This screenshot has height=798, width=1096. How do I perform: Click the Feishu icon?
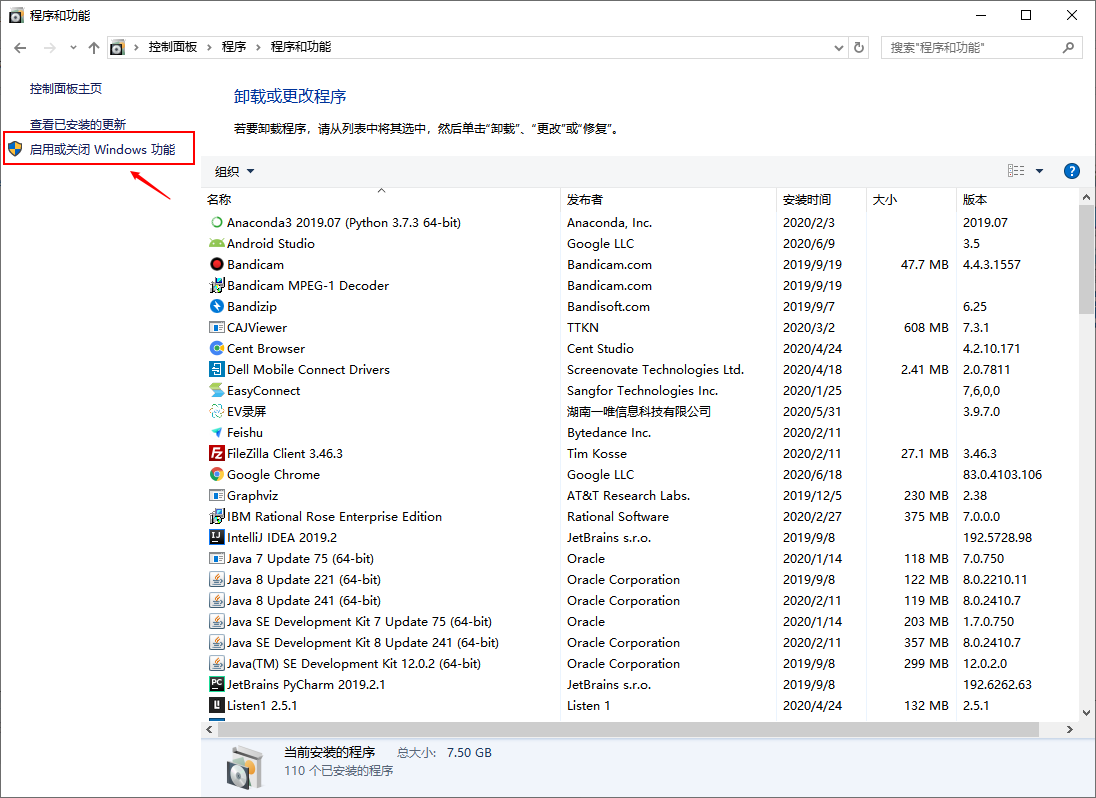point(217,433)
